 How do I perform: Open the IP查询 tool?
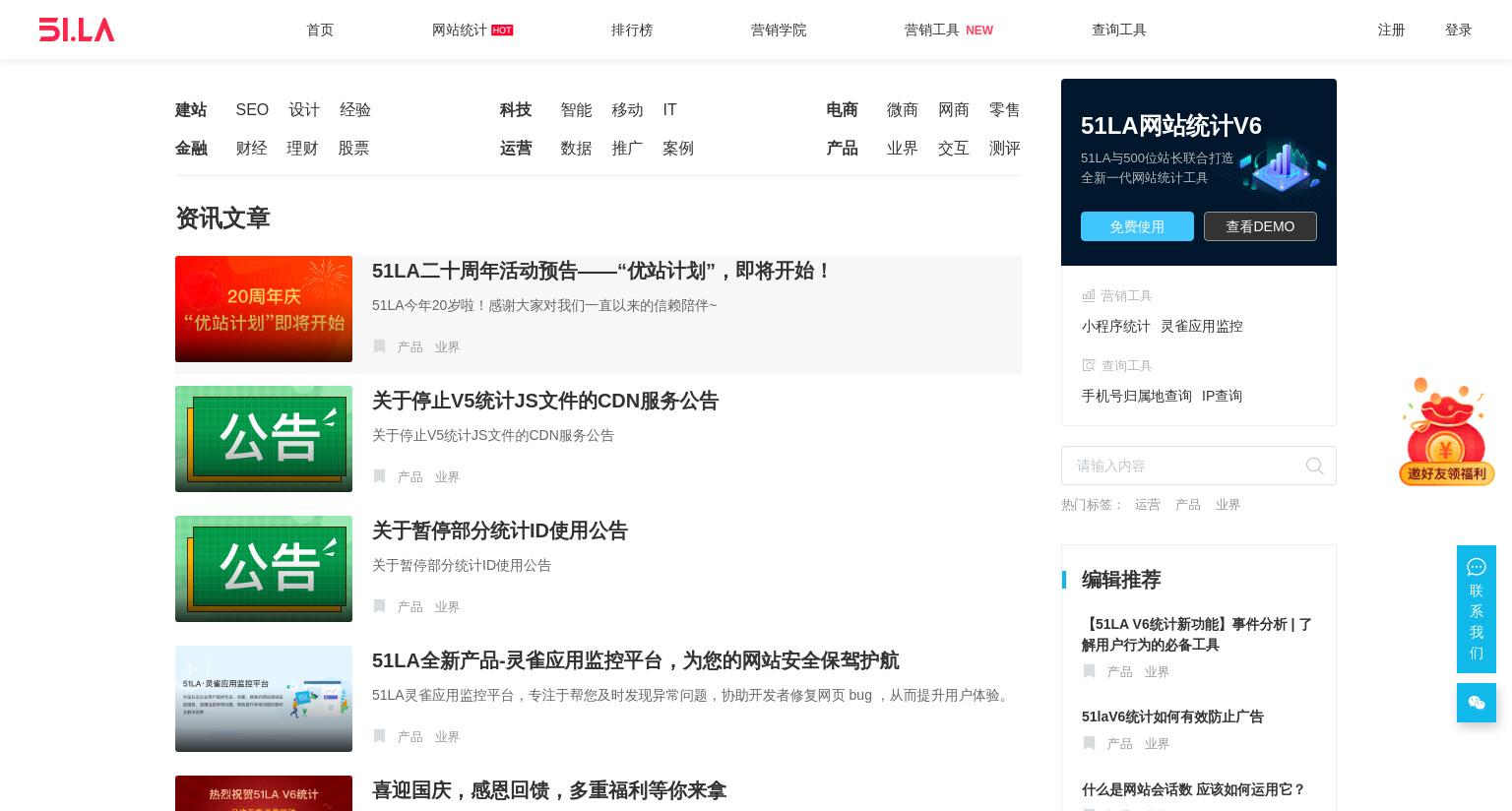coord(1222,396)
